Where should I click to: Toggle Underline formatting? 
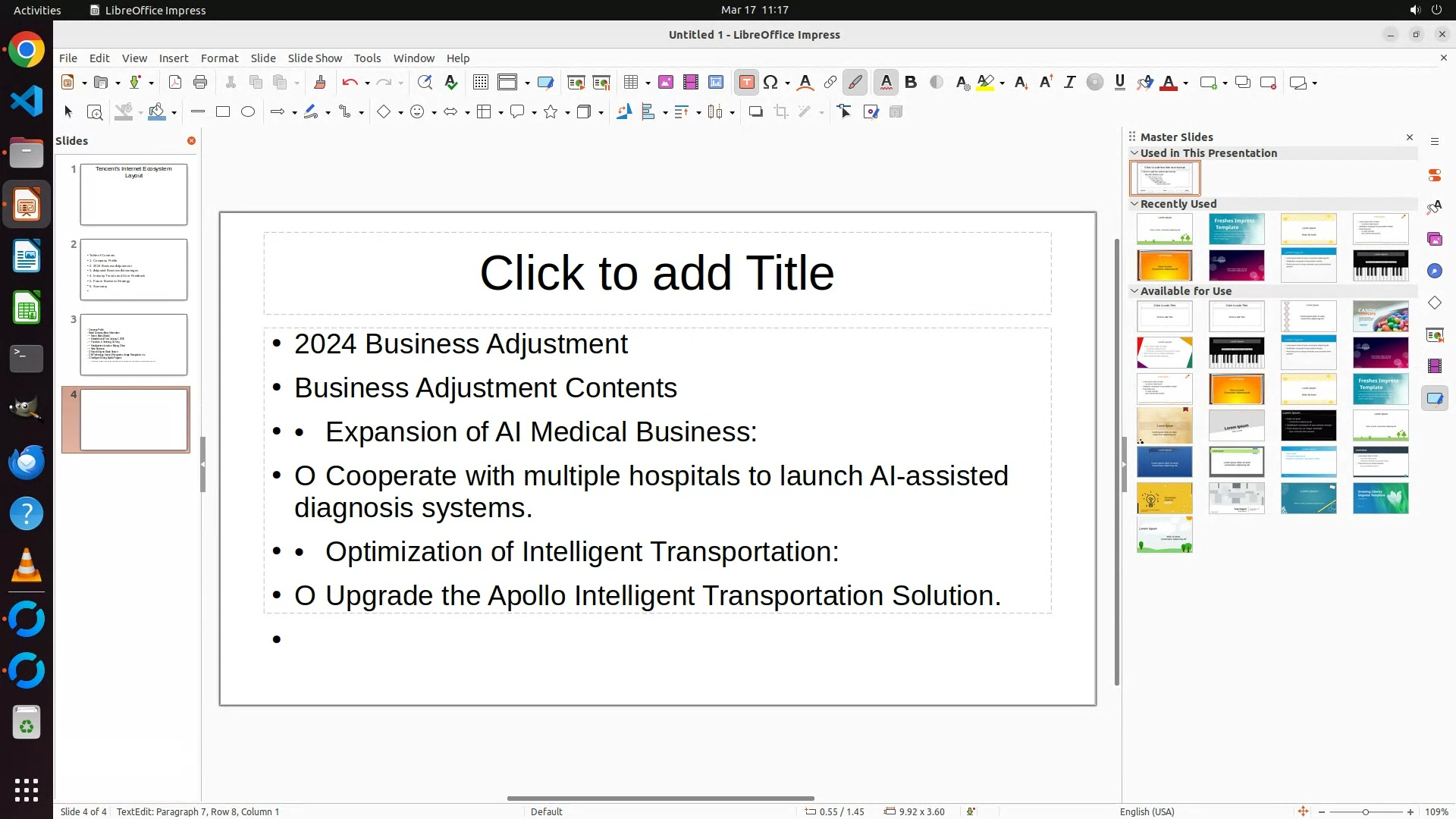(x=1119, y=83)
